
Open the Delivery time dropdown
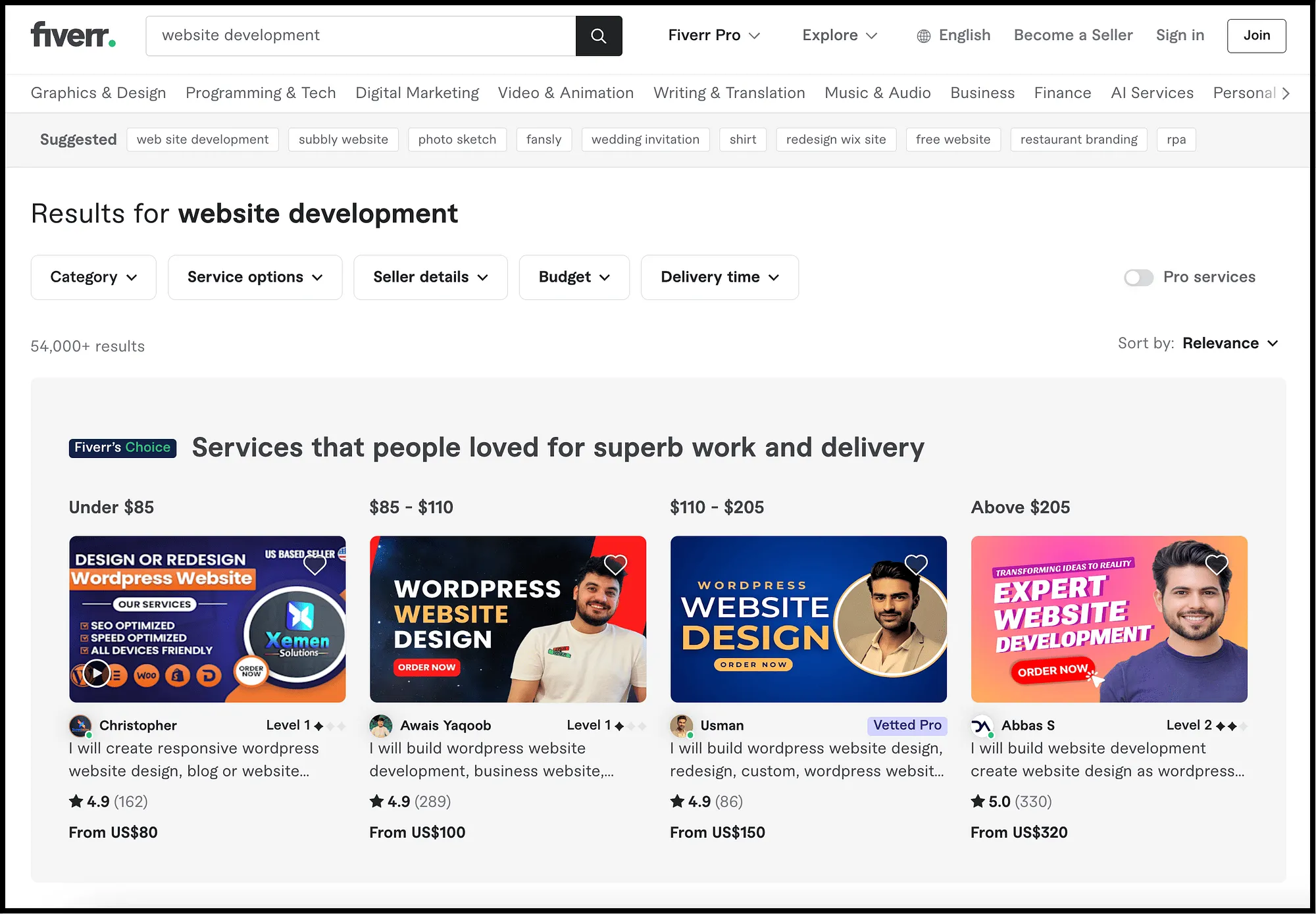[x=720, y=278]
